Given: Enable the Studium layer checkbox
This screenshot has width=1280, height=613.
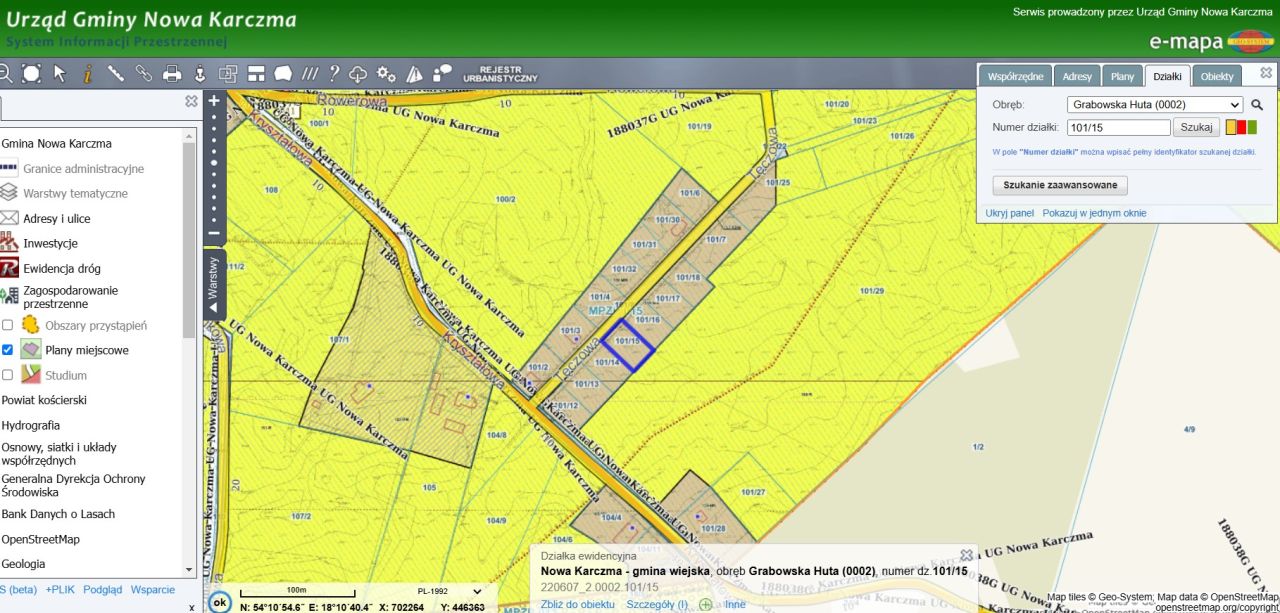Looking at the screenshot, I should point(8,375).
